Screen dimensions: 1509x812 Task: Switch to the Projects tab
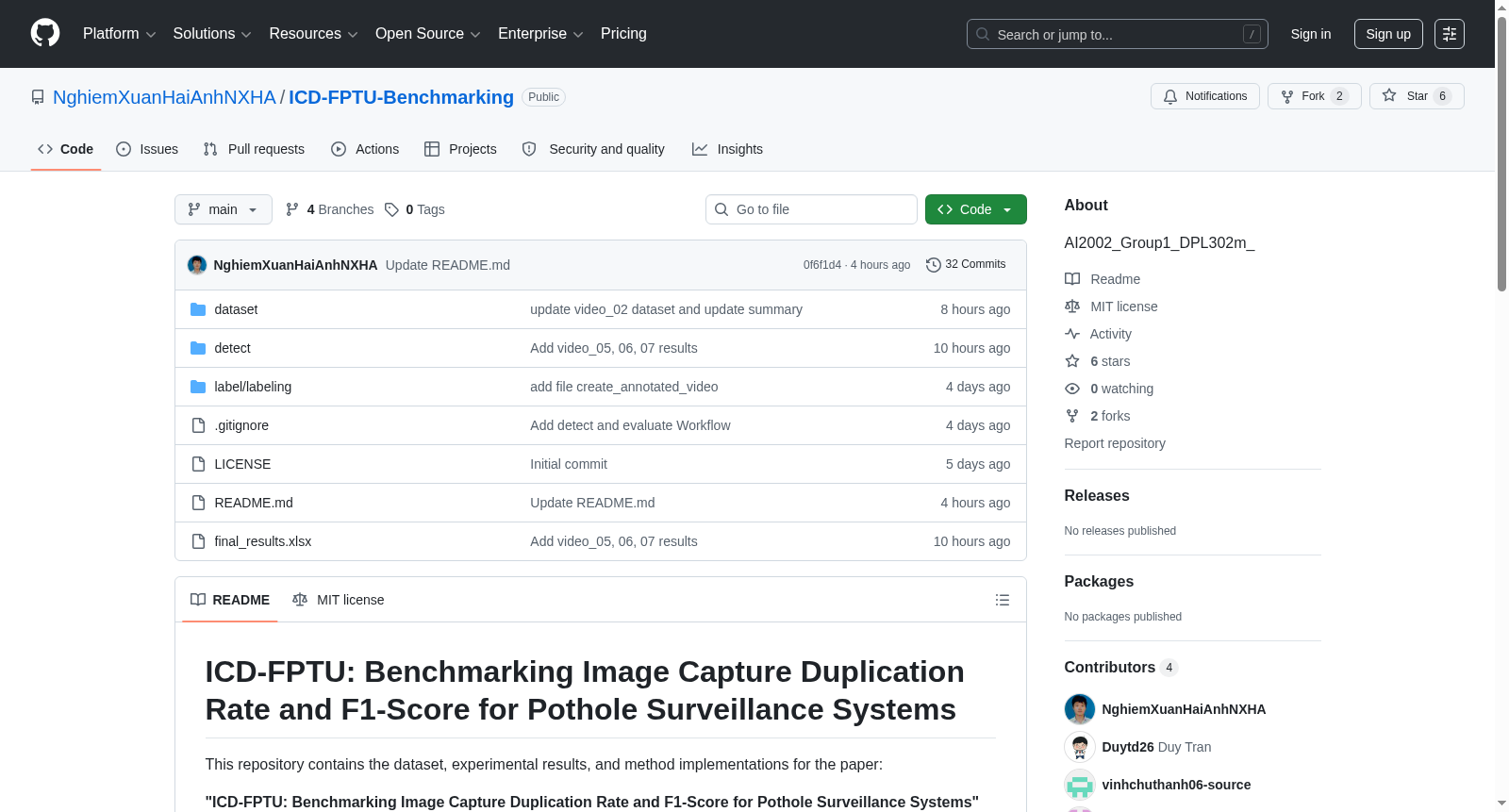pos(460,149)
